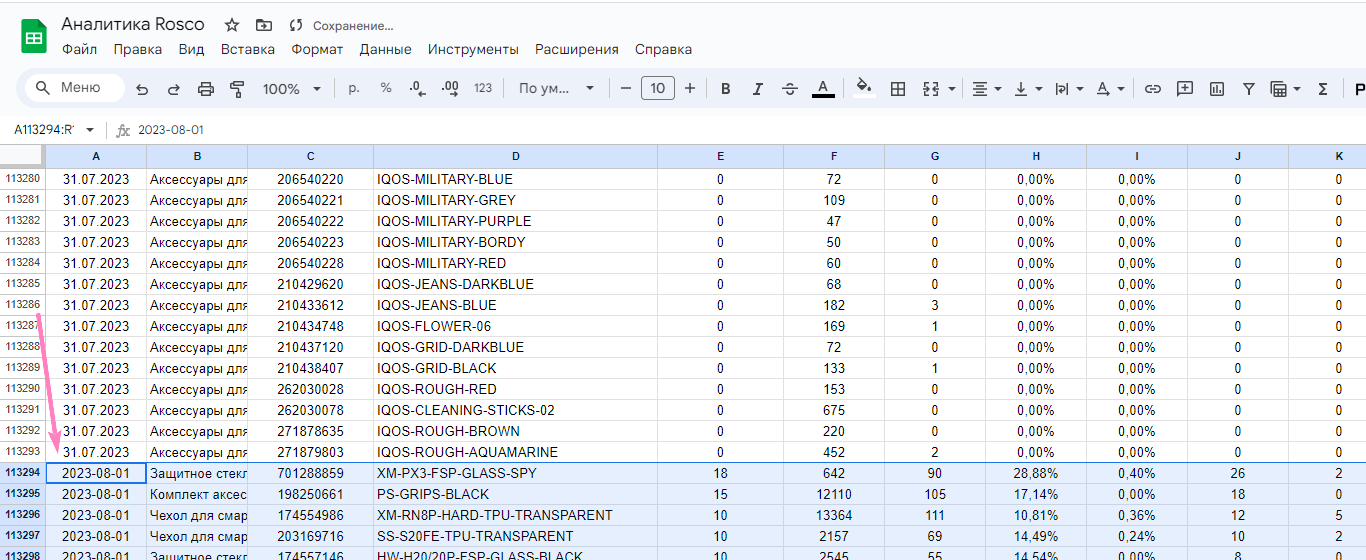Click the functions sigma icon
The height and width of the screenshot is (560, 1366).
pos(1323,89)
